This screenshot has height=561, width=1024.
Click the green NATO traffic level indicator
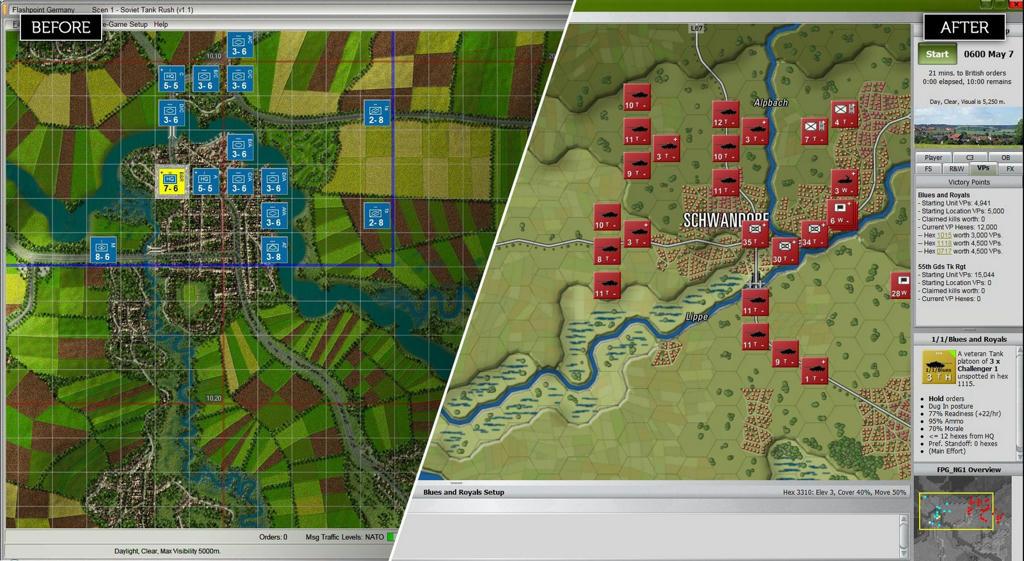pyautogui.click(x=391, y=537)
